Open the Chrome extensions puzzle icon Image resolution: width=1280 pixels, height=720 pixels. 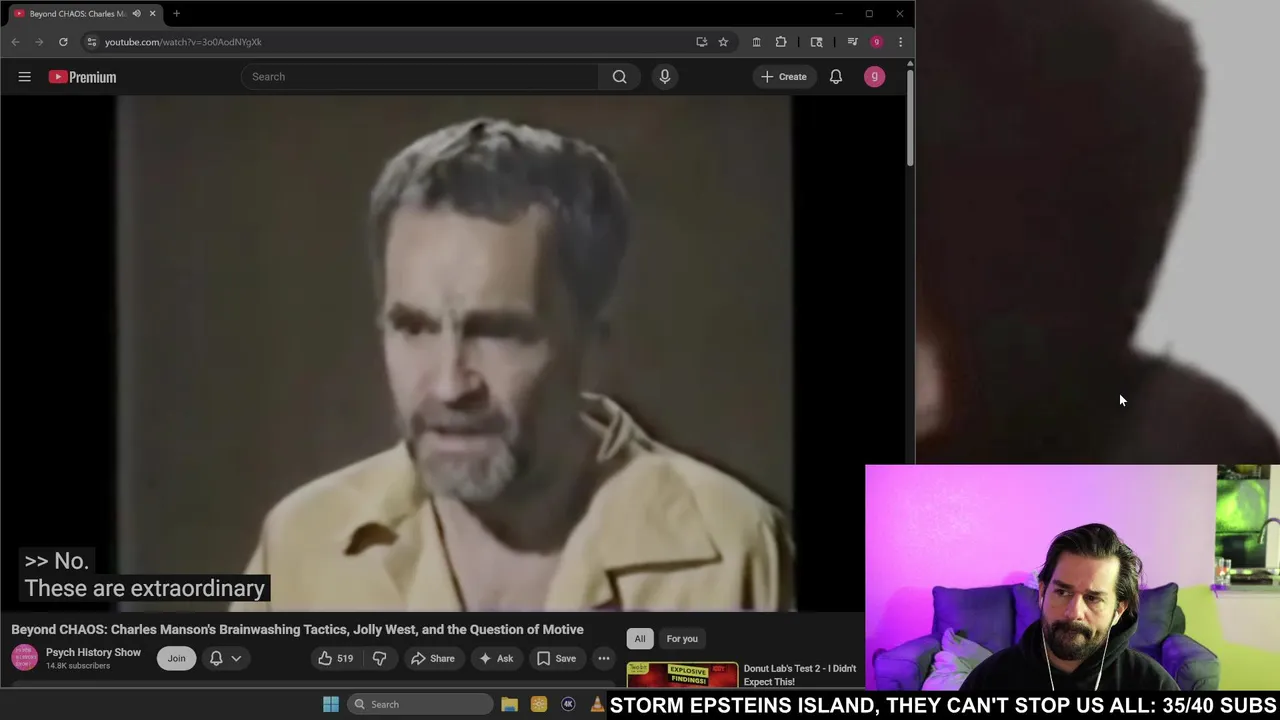(781, 42)
